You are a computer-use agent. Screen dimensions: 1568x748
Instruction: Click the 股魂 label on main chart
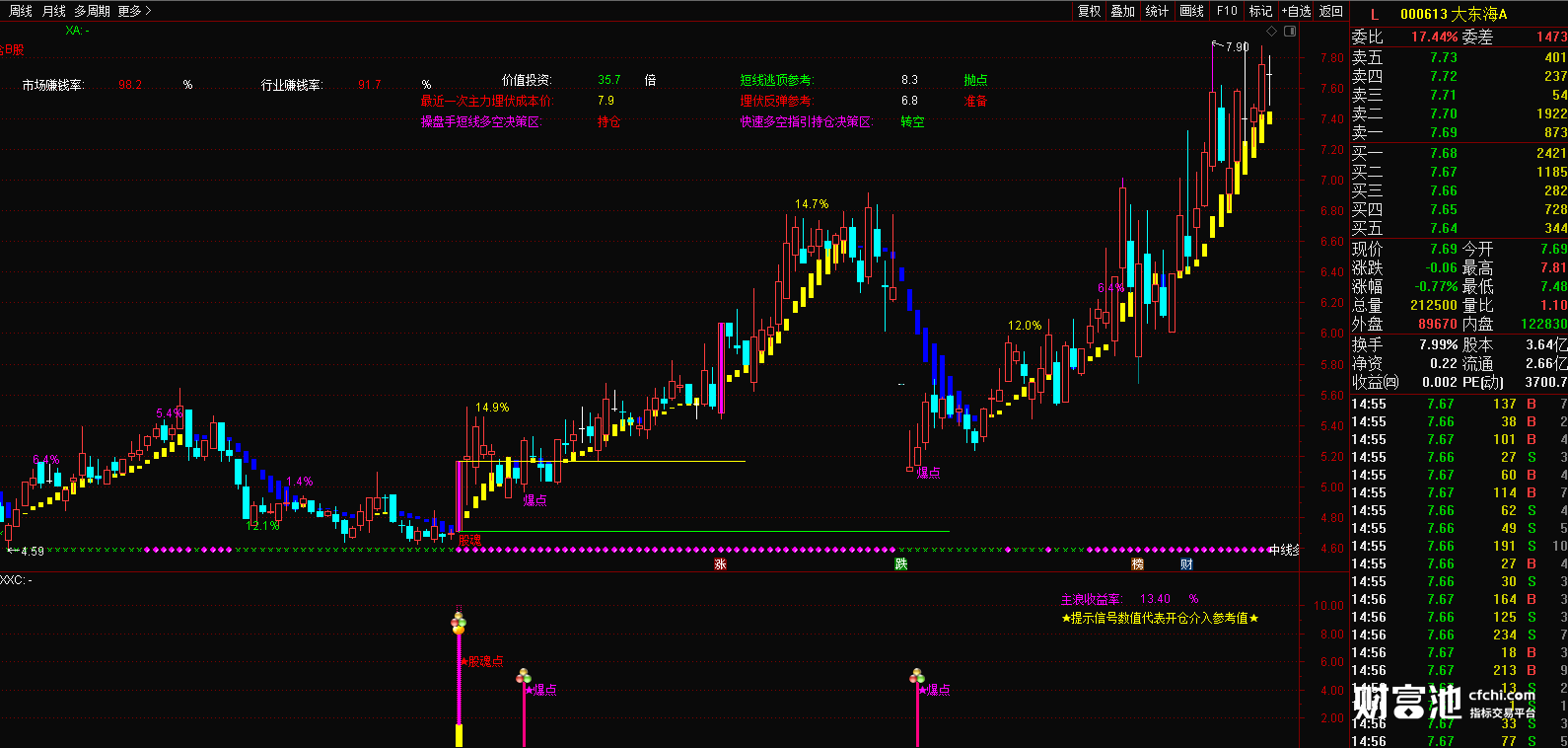click(470, 541)
